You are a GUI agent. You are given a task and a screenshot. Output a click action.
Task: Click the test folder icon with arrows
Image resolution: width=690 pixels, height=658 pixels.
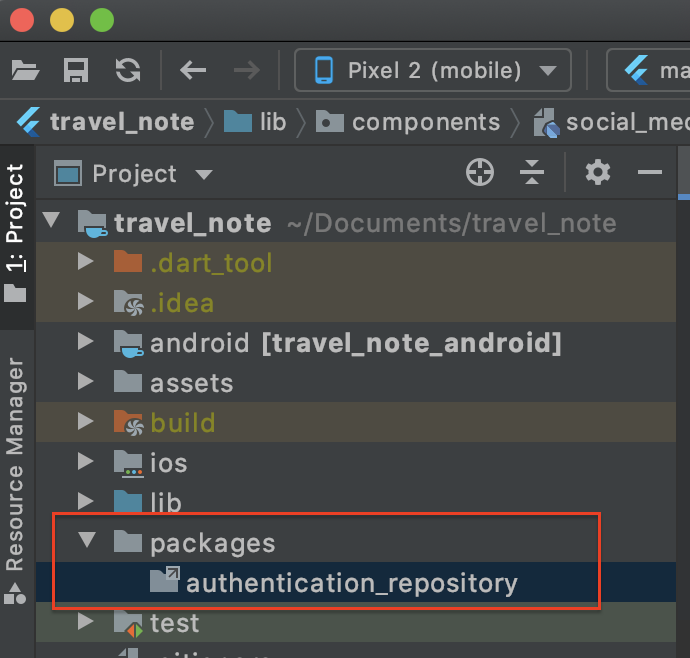[128, 623]
